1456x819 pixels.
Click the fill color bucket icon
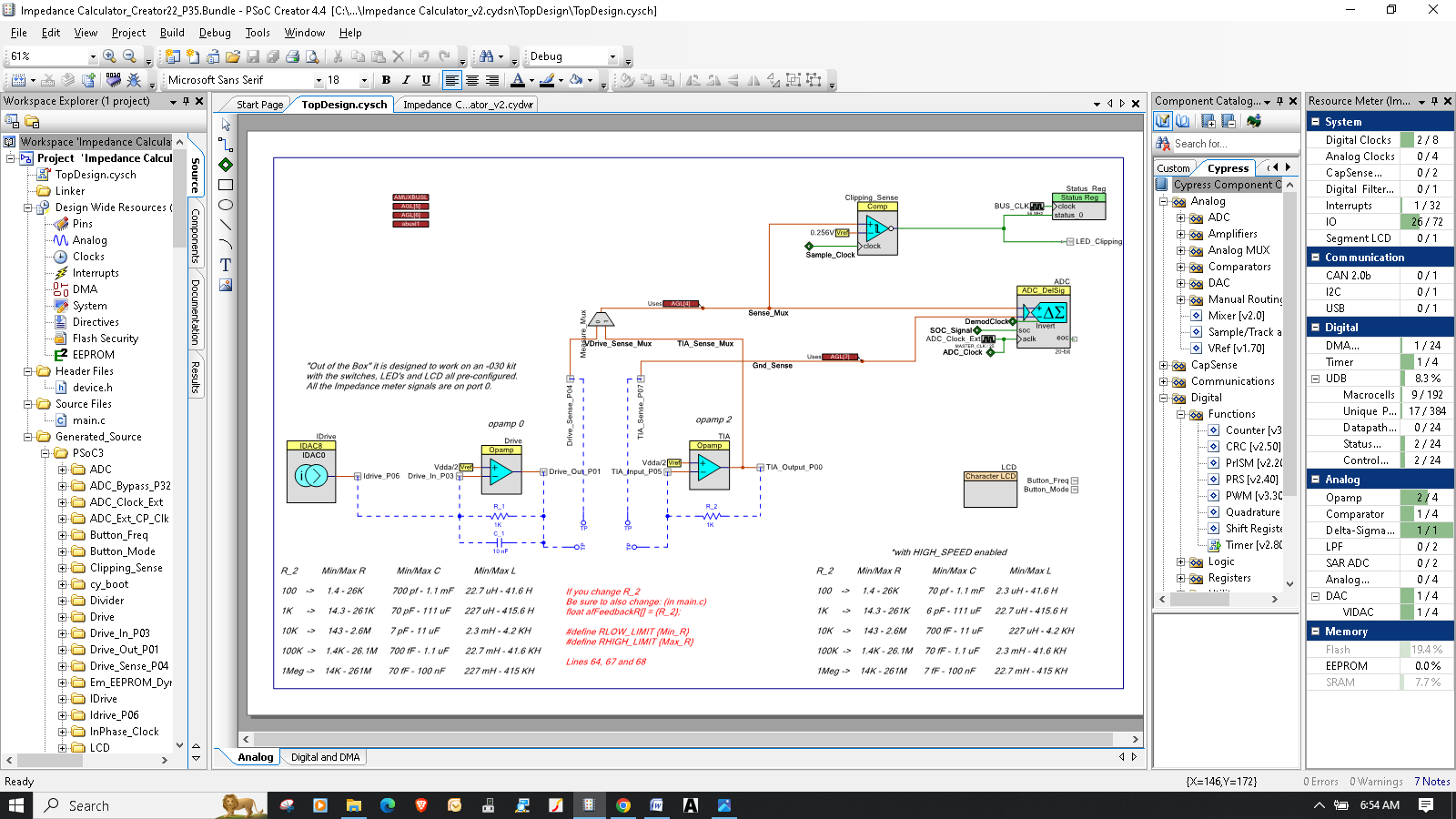coord(576,80)
